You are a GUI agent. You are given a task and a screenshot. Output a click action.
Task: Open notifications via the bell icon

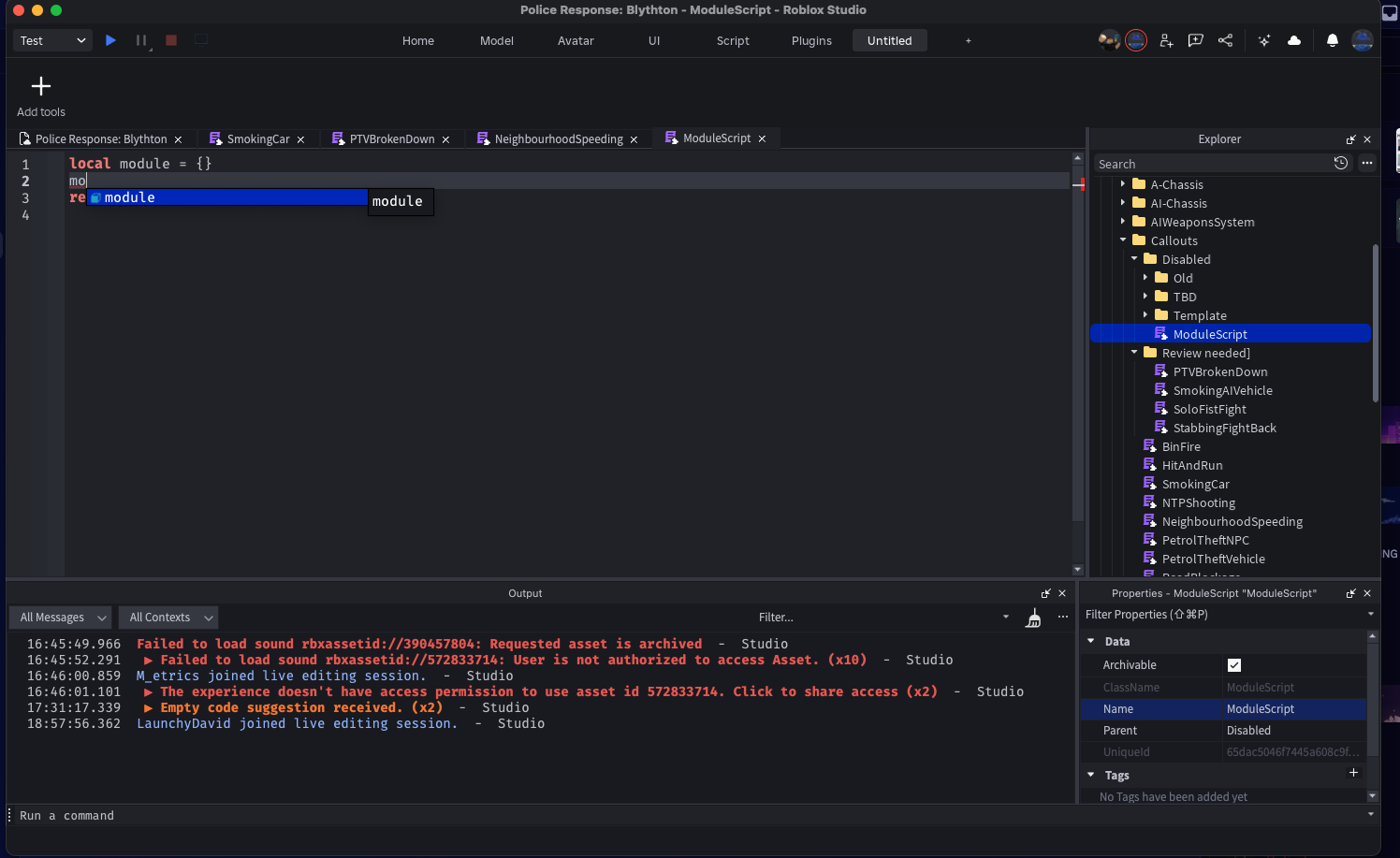coord(1333,40)
